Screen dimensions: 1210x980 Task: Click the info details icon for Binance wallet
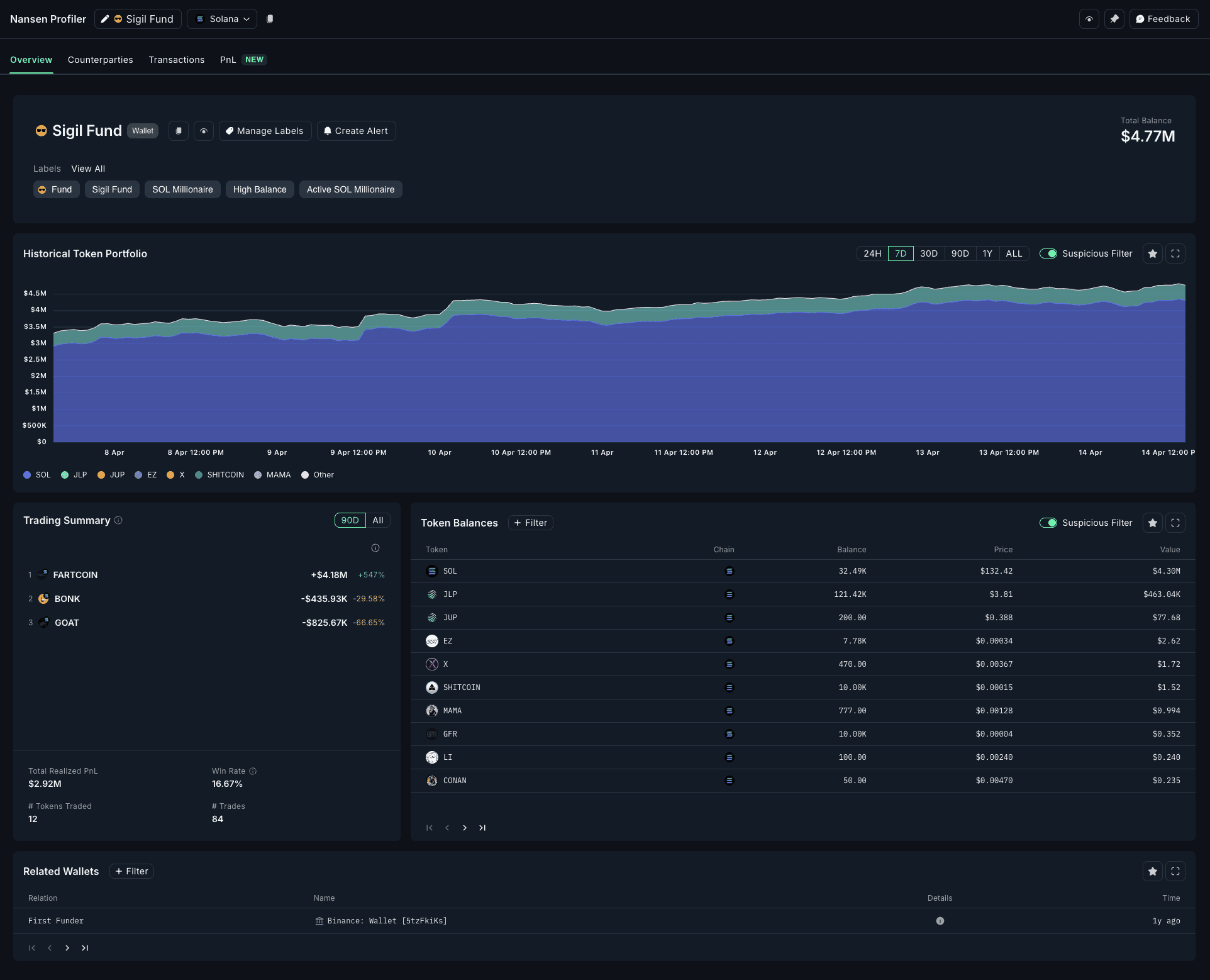coord(940,921)
